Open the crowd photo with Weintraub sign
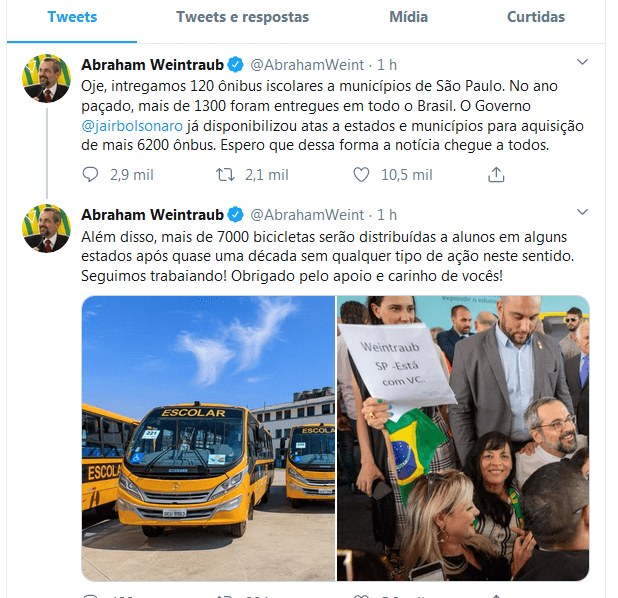The image size is (618, 598). pos(463,438)
